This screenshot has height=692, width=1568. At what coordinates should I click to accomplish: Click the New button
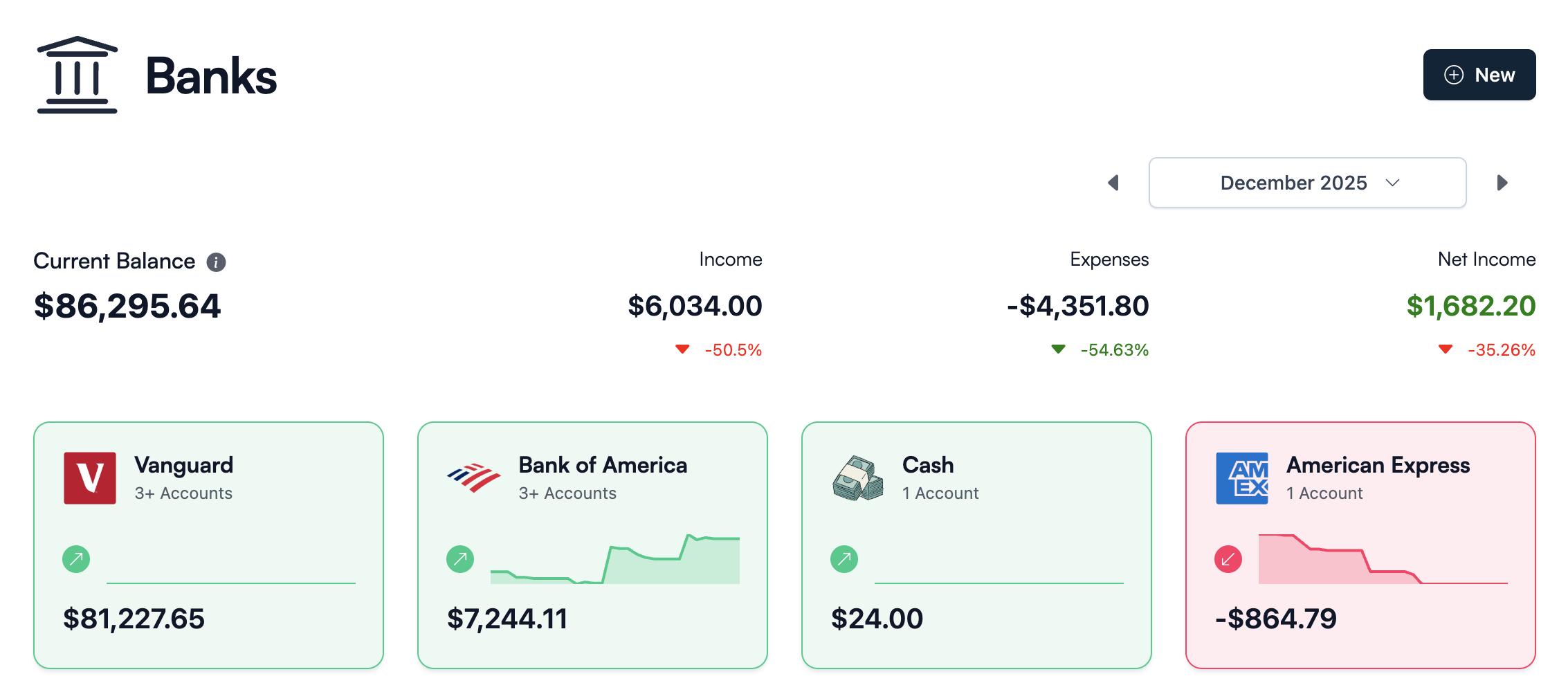pos(1479,75)
